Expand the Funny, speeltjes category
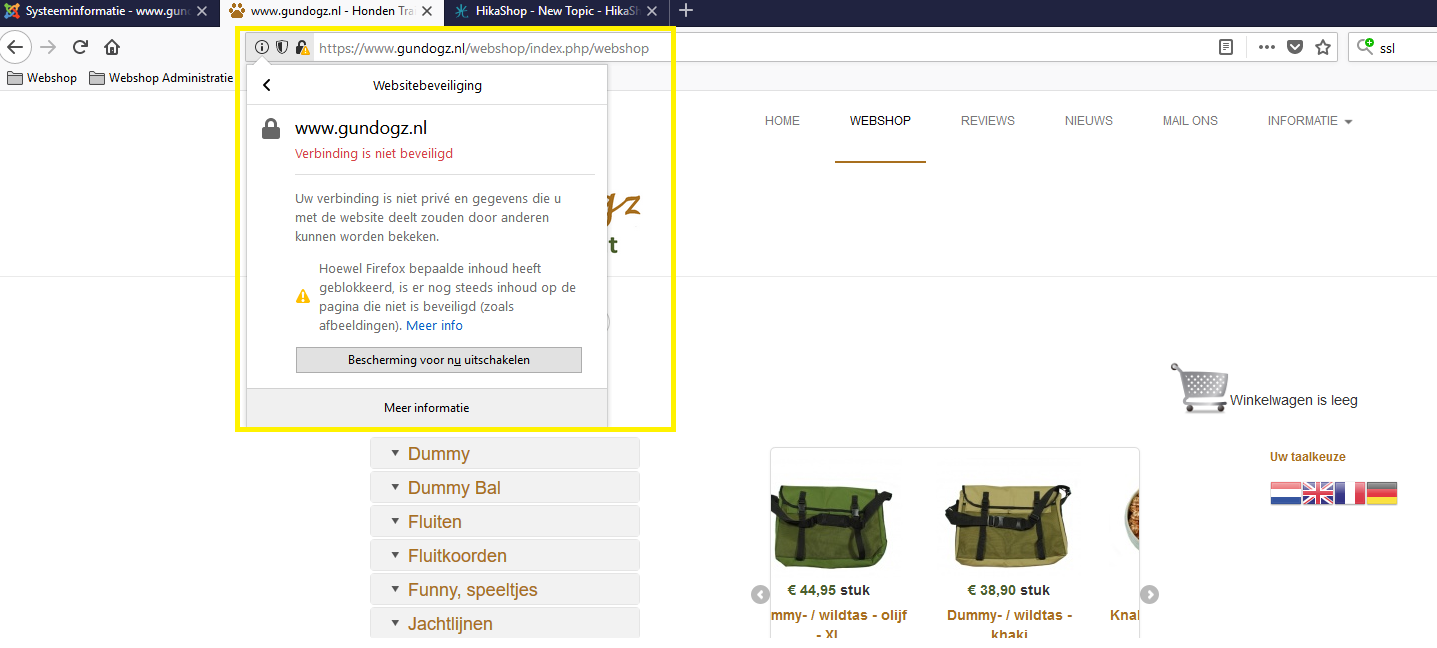The width and height of the screenshot is (1437, 648). point(505,590)
